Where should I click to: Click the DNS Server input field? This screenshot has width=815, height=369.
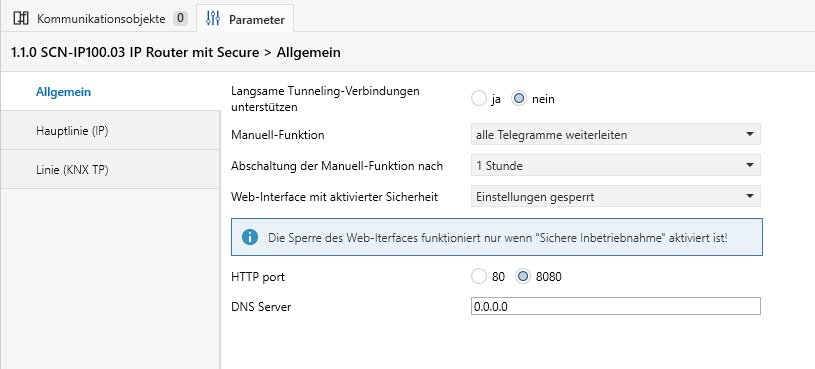point(616,307)
